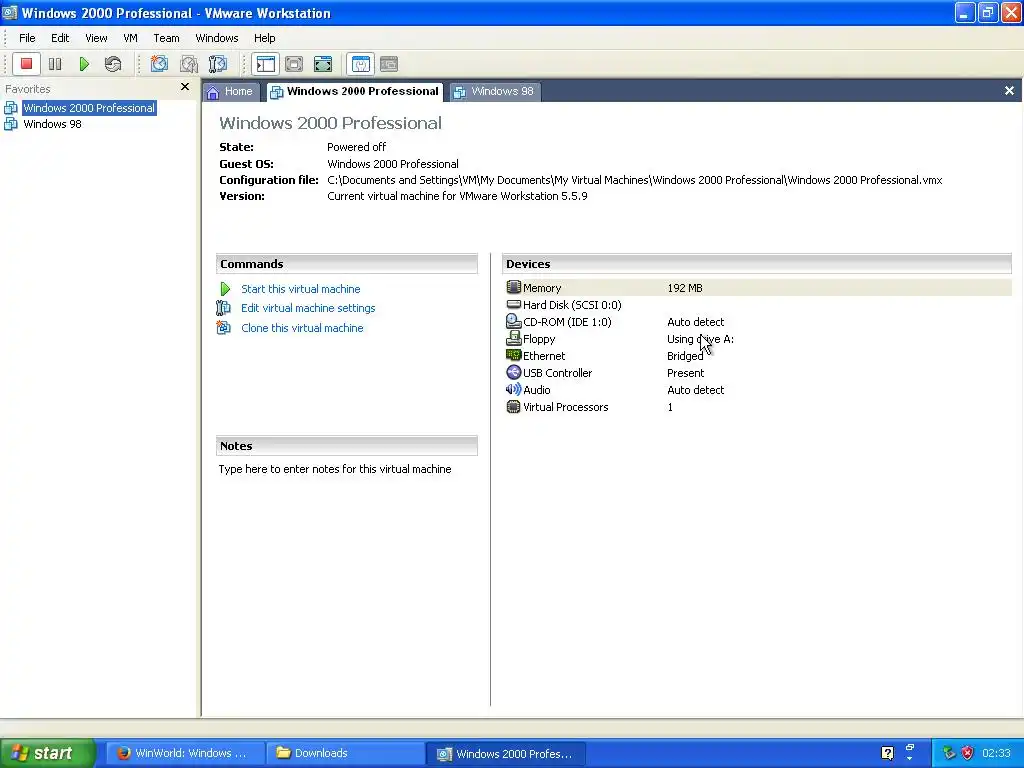Select the Memory device row
Viewport: 1024px width, 768px height.
click(758, 288)
